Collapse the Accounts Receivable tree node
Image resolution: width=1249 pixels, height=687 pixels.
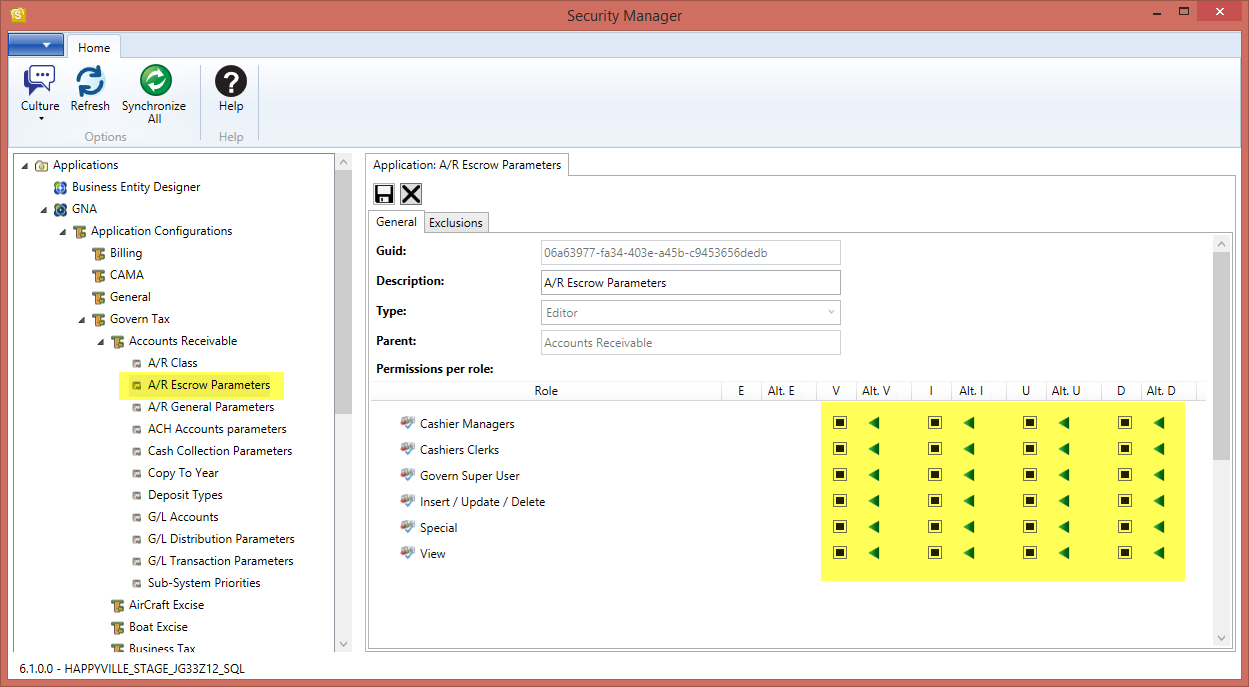pos(102,341)
